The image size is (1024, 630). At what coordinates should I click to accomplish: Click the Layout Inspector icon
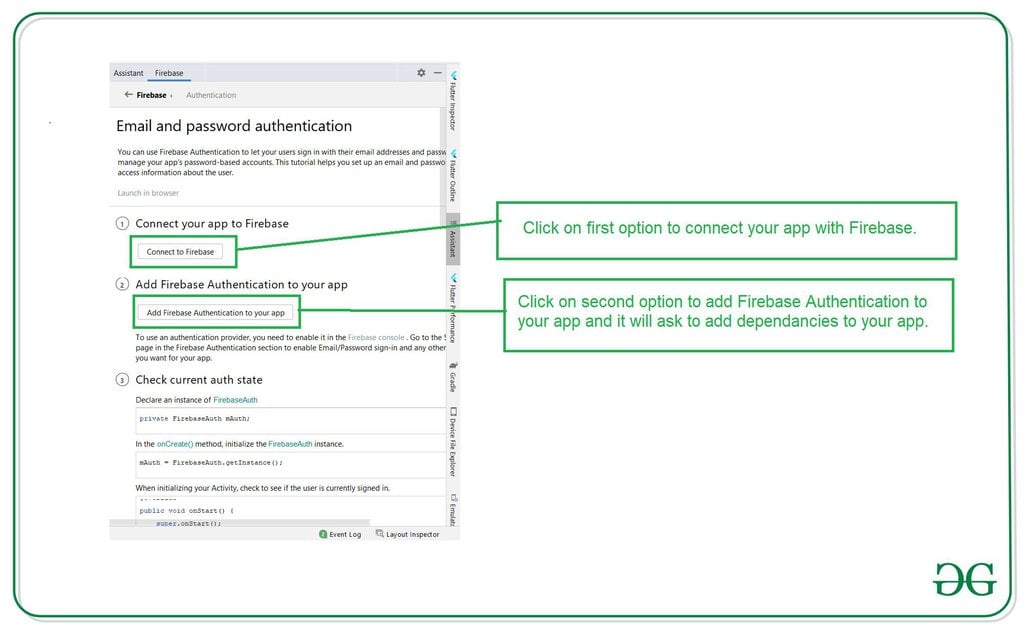[379, 533]
